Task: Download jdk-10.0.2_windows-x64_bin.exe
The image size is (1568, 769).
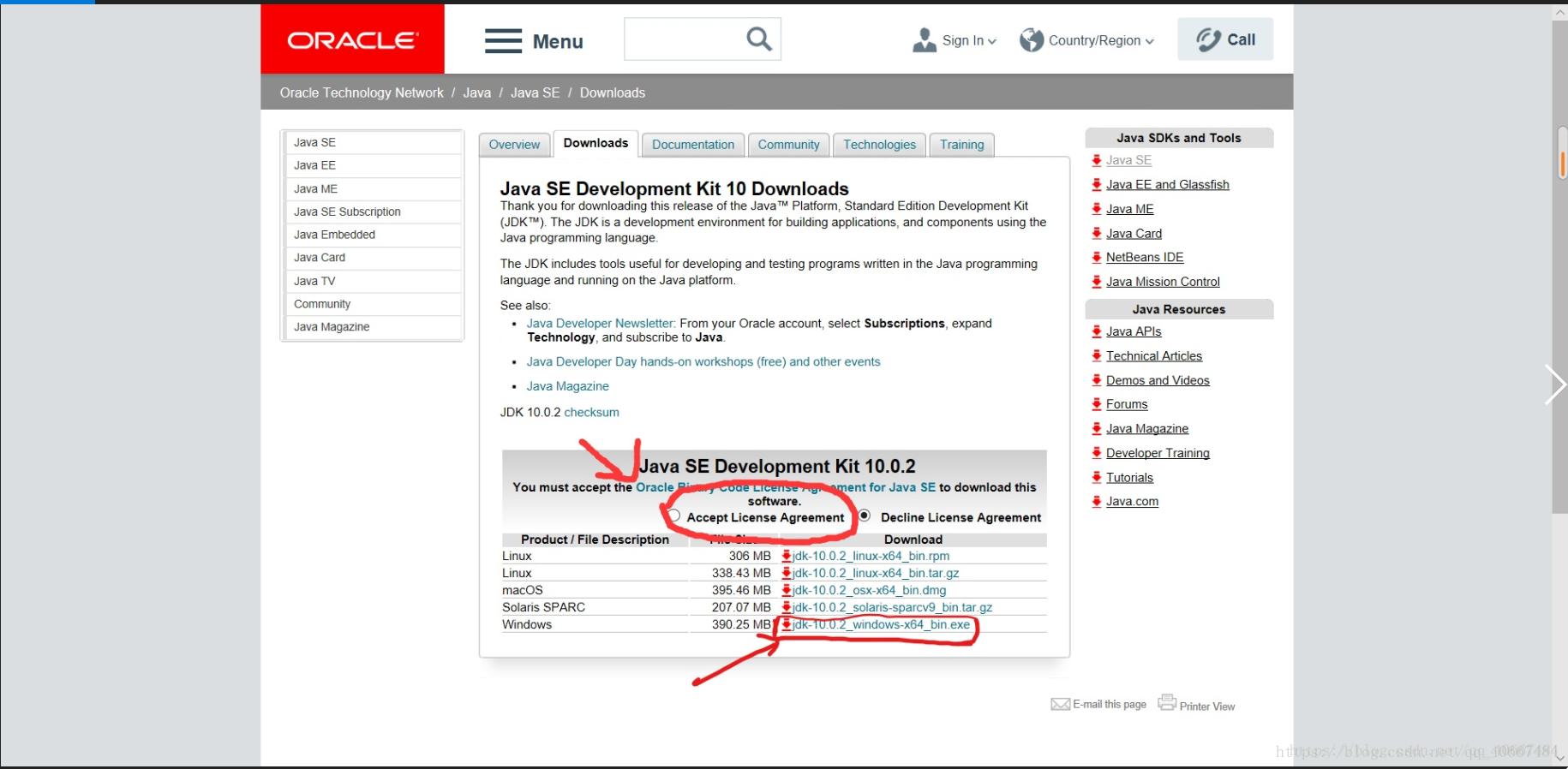Action: (882, 624)
